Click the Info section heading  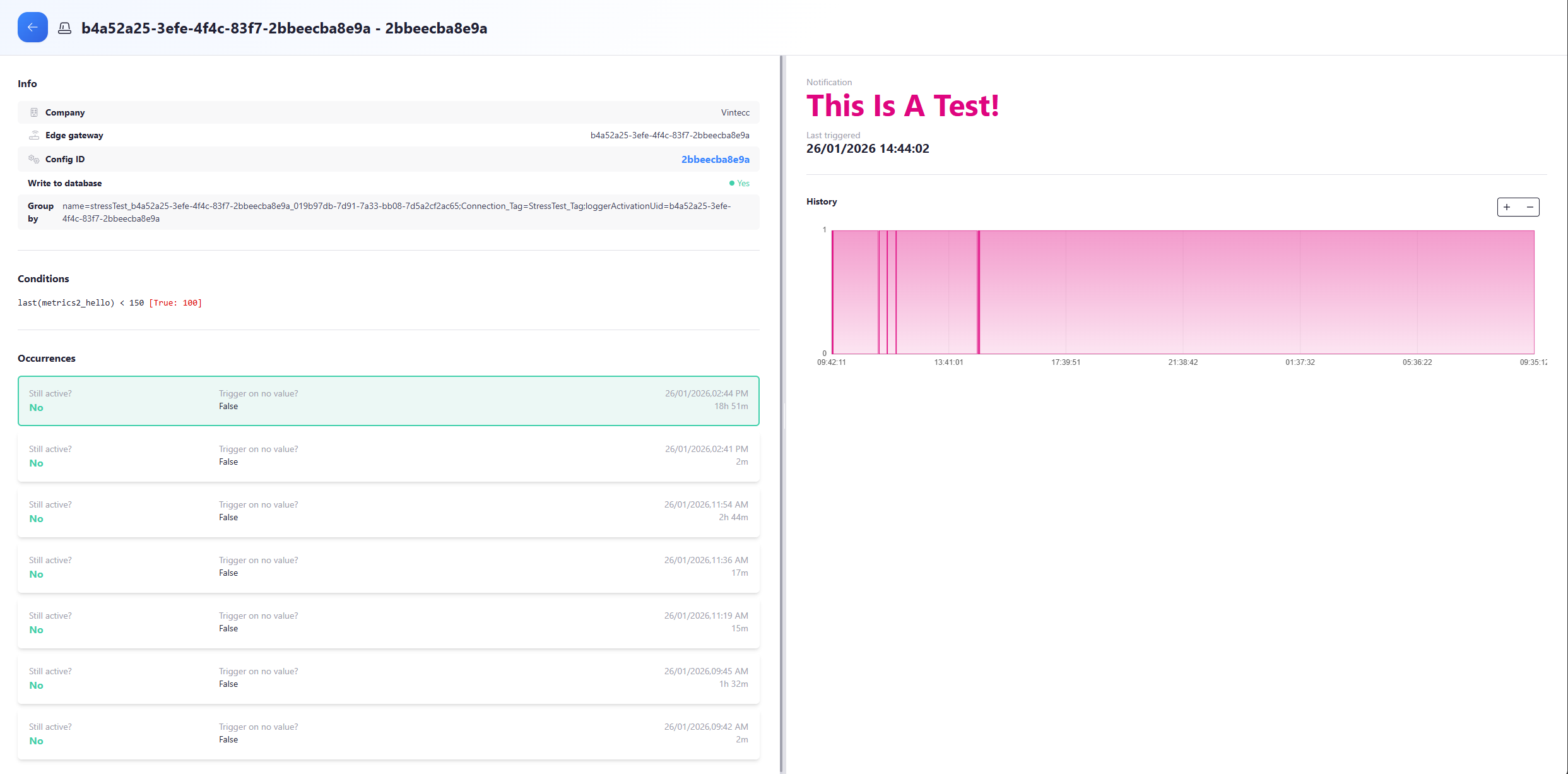tap(27, 83)
